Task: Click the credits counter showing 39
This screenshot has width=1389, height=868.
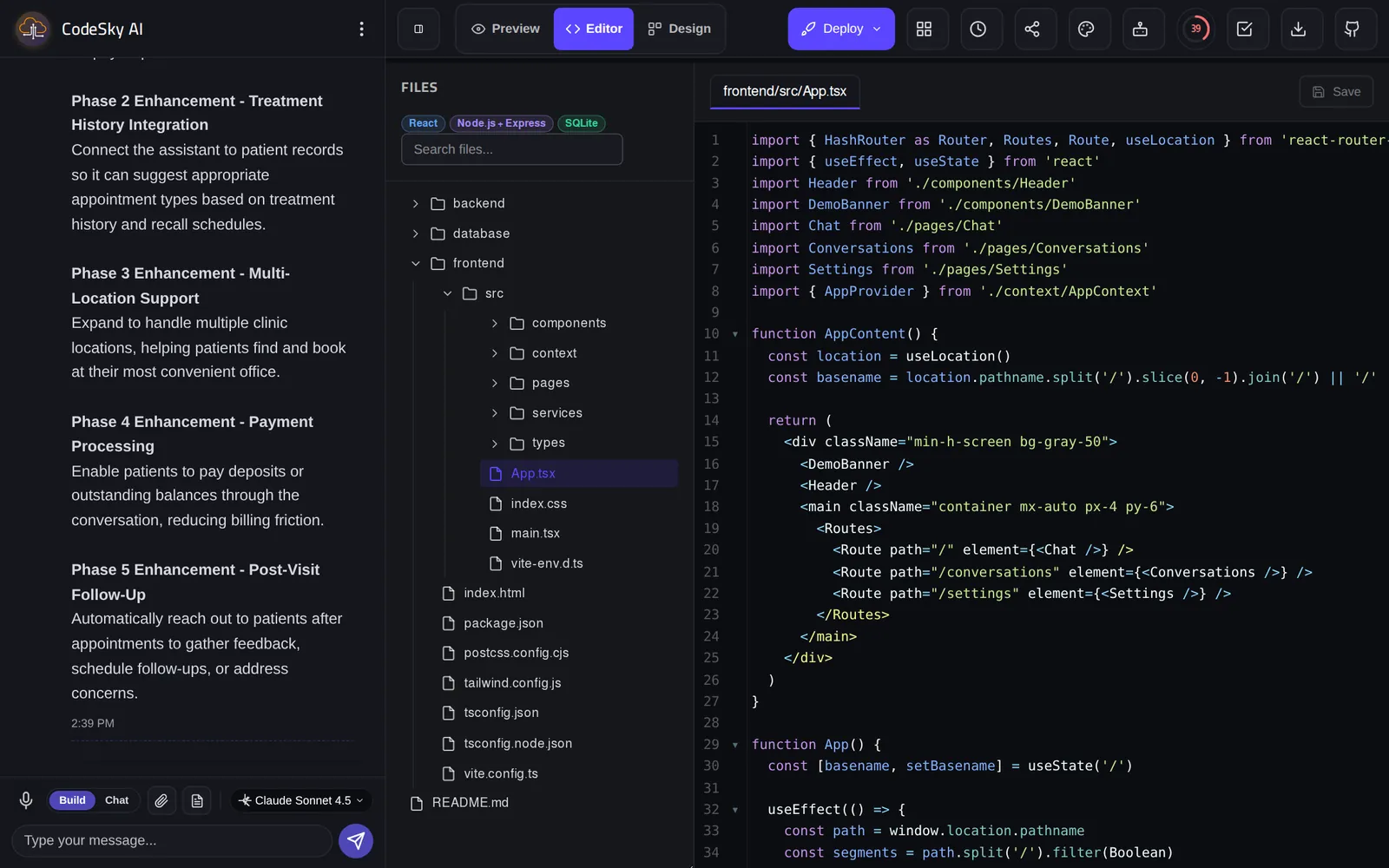Action: [1195, 29]
